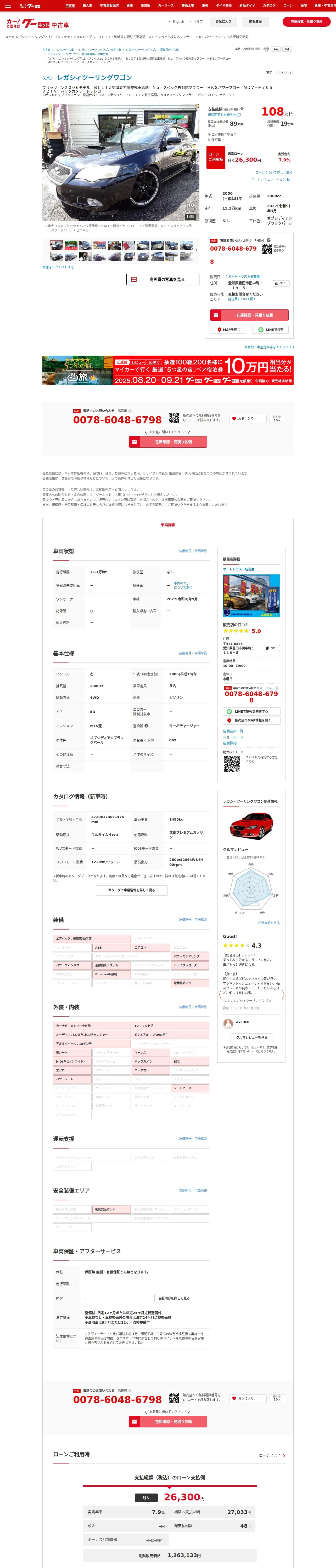This screenshot has width=336, height=1568.
Task: Open the 中古車 top navigation tab
Action: pos(70,5)
